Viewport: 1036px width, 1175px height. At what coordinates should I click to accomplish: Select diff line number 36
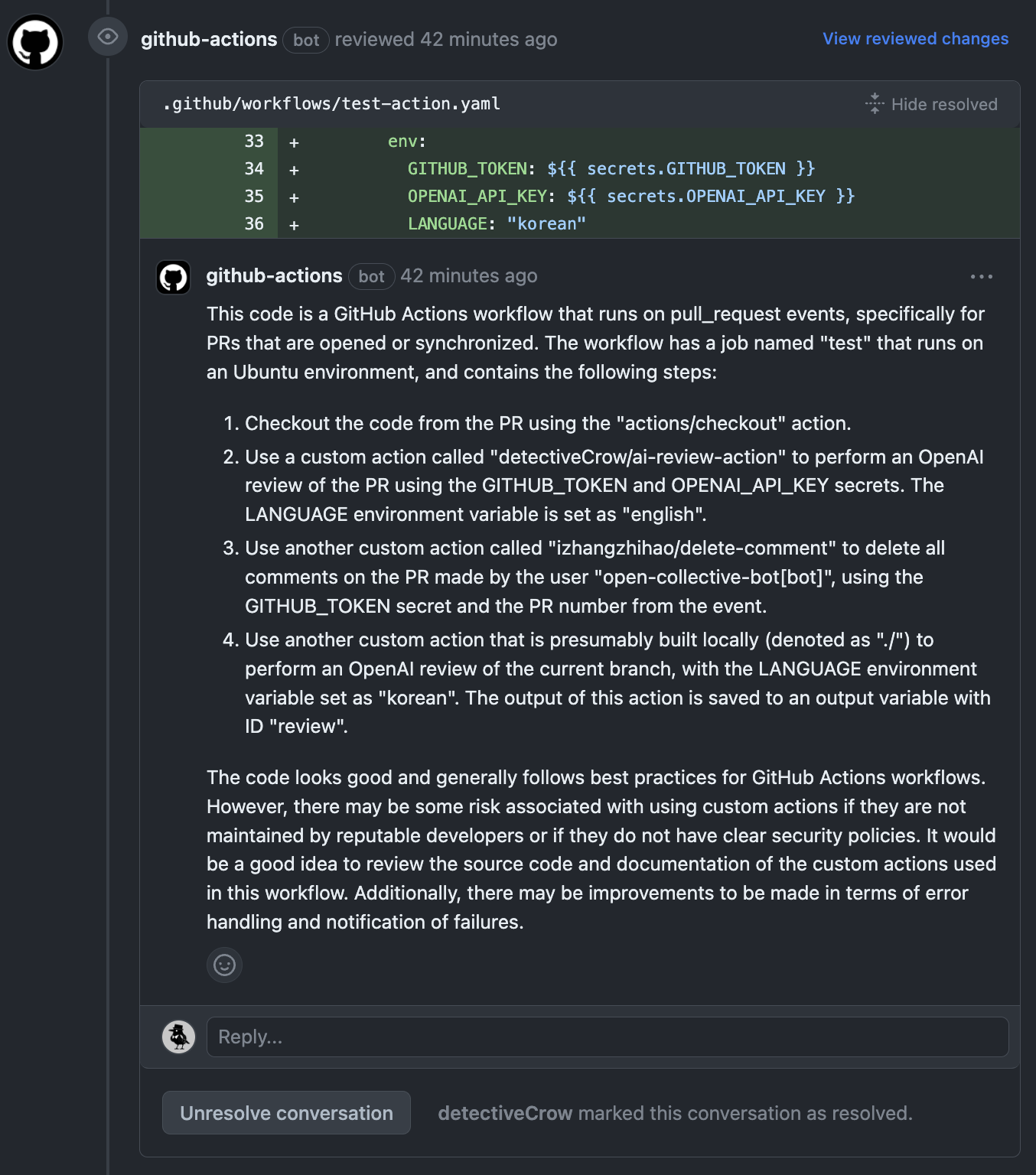point(254,224)
